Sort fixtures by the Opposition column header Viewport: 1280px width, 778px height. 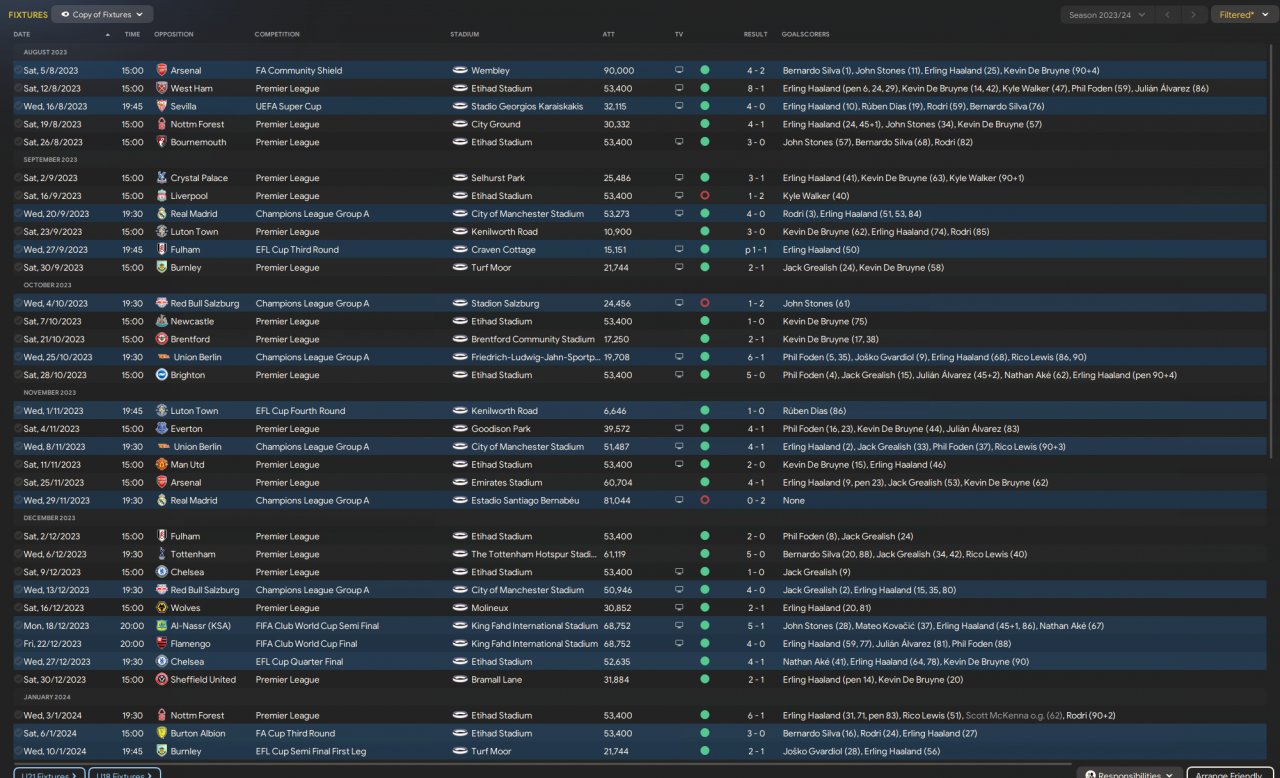coord(174,35)
